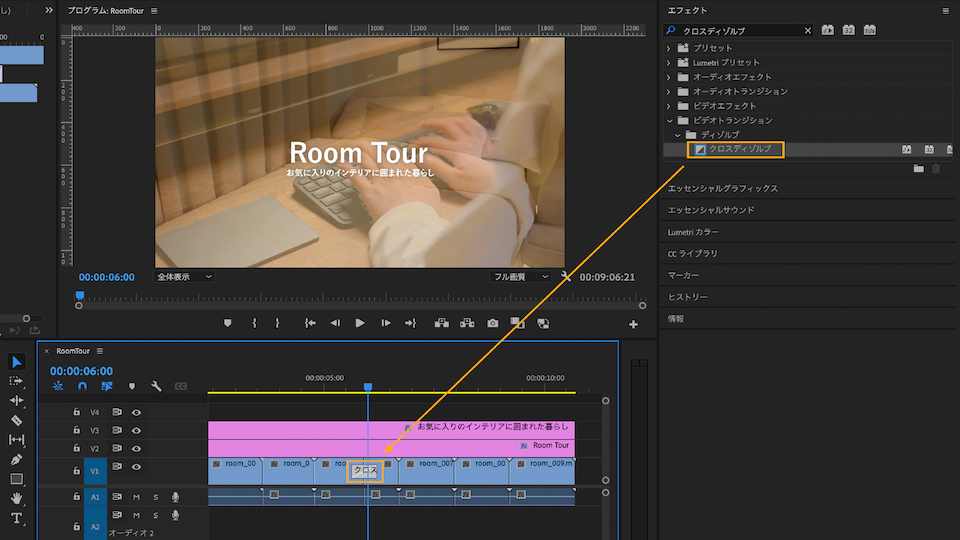Toggle timeline snapping magnet
This screenshot has width=960, height=540.
point(82,386)
